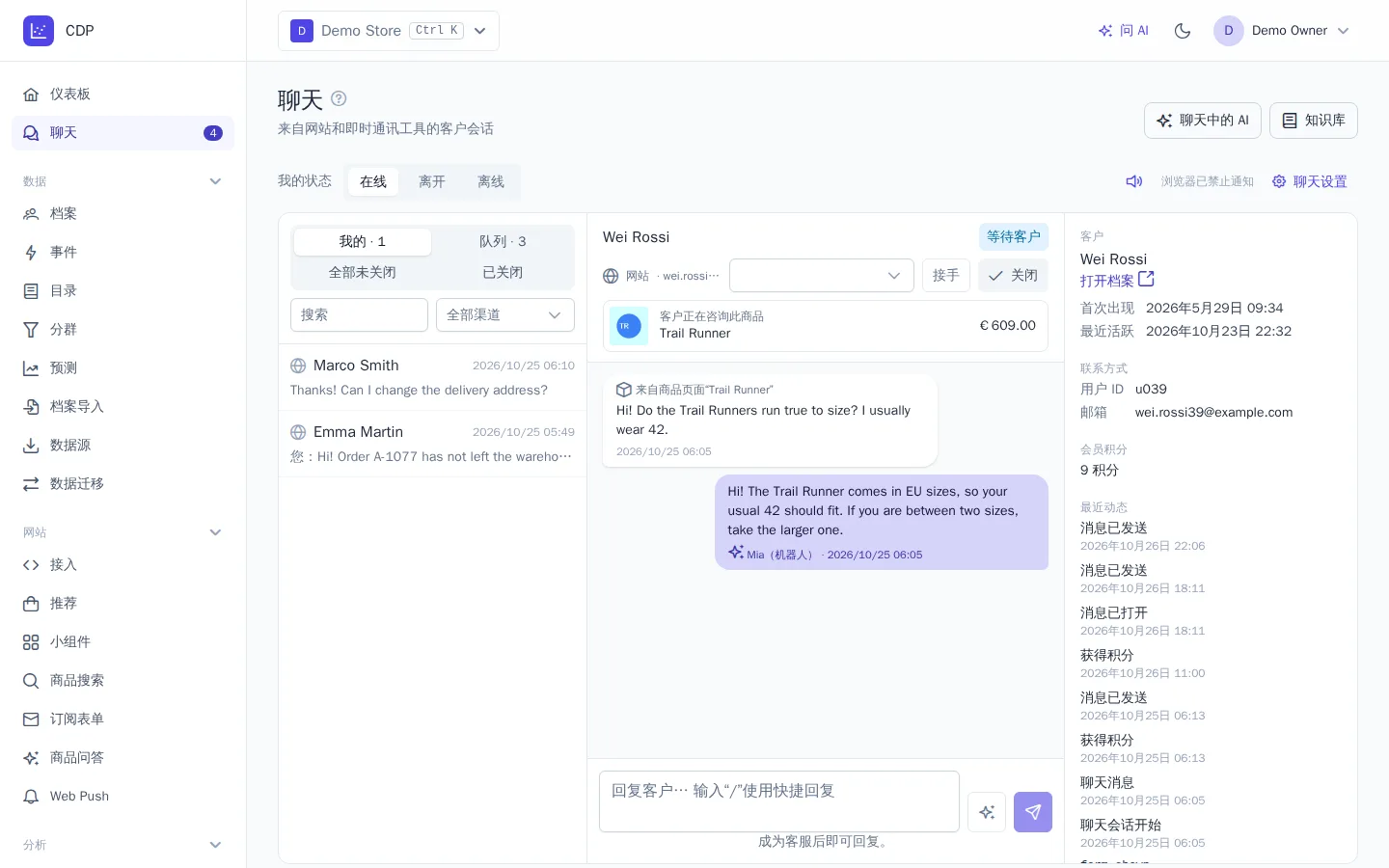Show 已关闭 conversations

(503, 273)
